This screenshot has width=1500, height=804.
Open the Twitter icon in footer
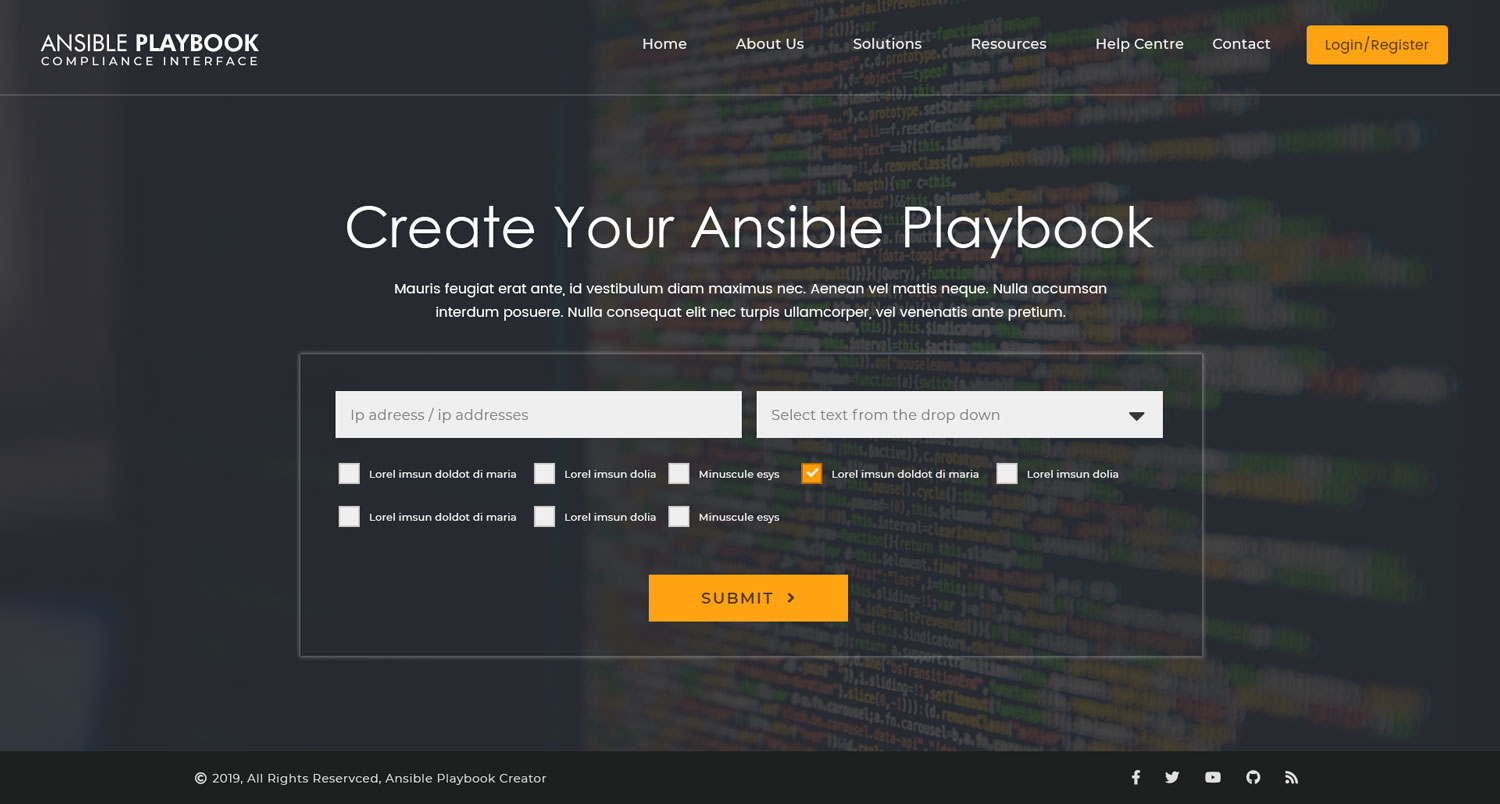click(x=1172, y=777)
